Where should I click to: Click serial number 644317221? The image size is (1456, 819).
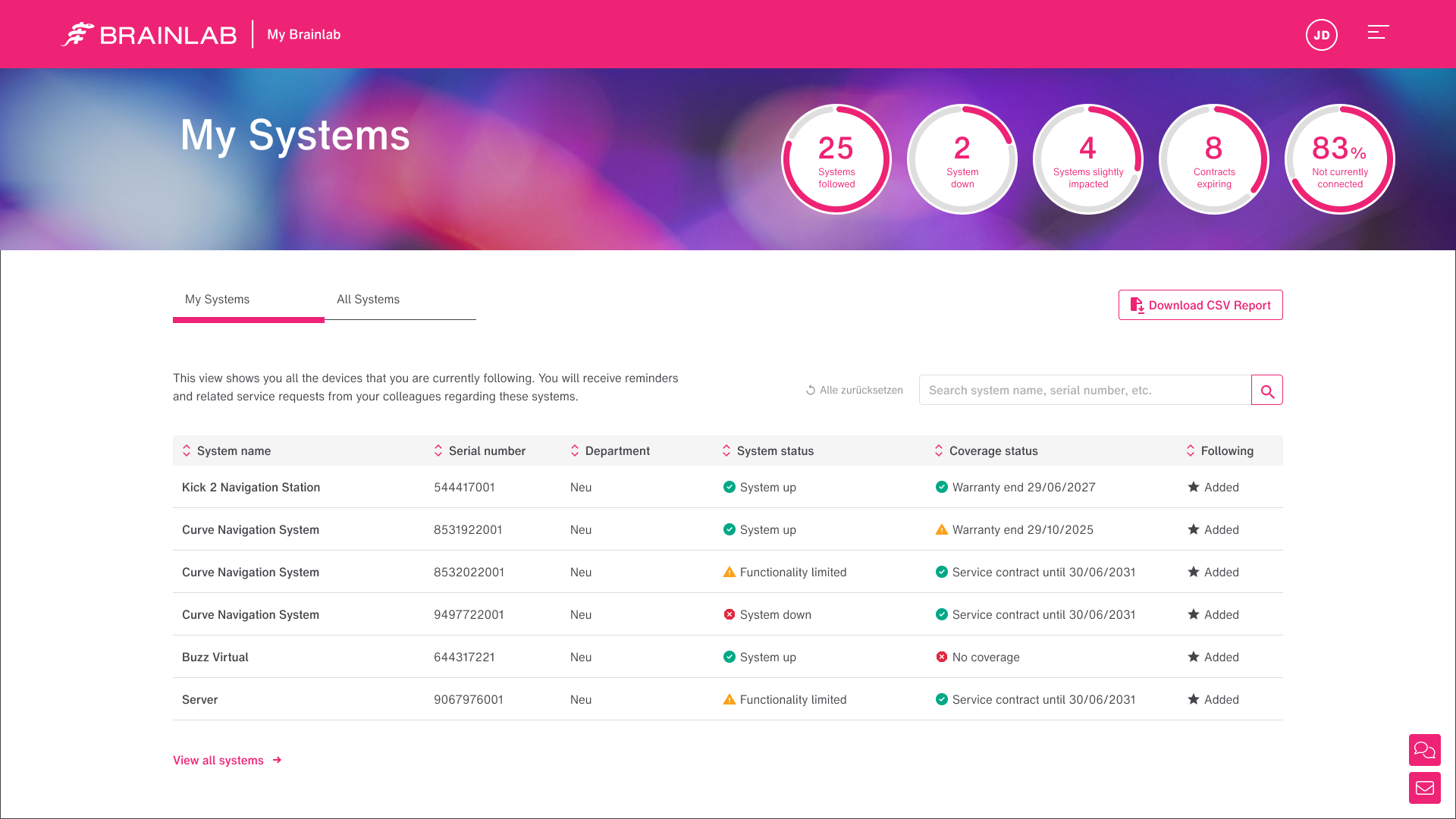point(464,657)
